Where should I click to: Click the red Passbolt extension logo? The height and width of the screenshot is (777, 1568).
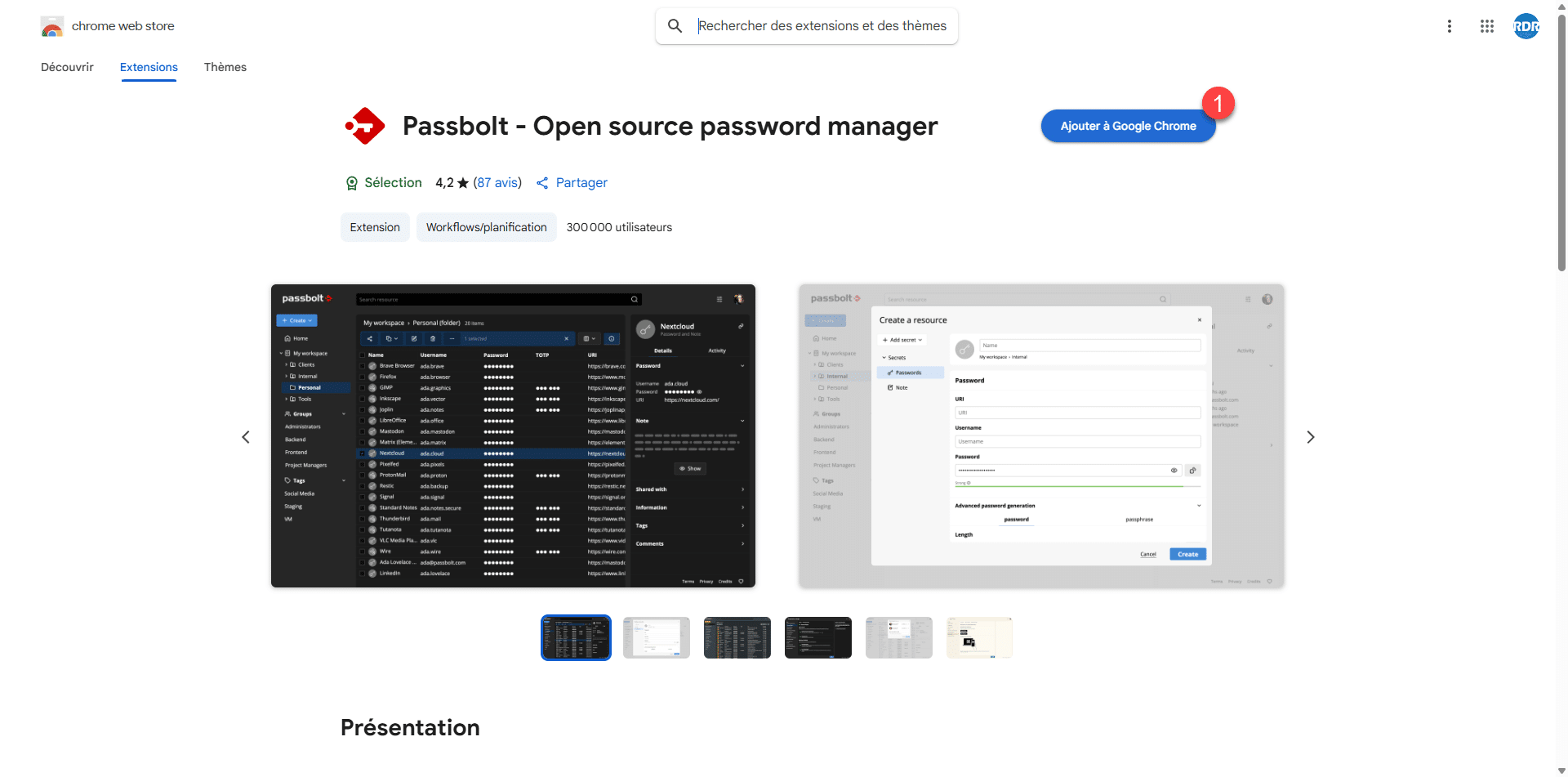click(x=365, y=126)
